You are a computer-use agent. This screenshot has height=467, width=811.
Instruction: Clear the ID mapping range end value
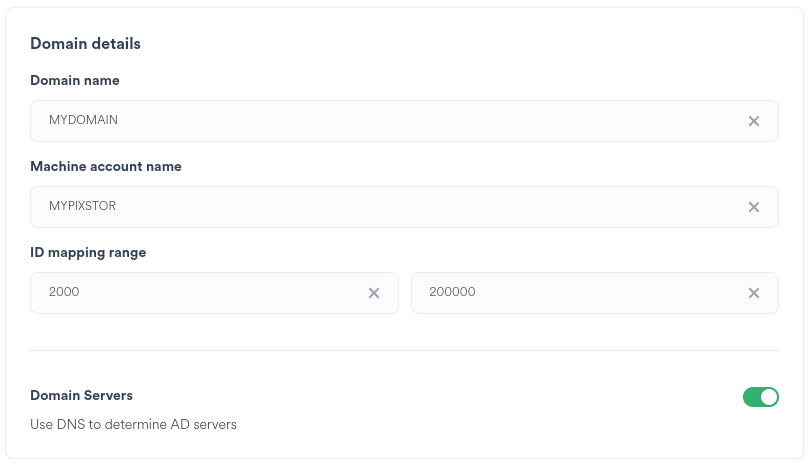click(x=754, y=293)
